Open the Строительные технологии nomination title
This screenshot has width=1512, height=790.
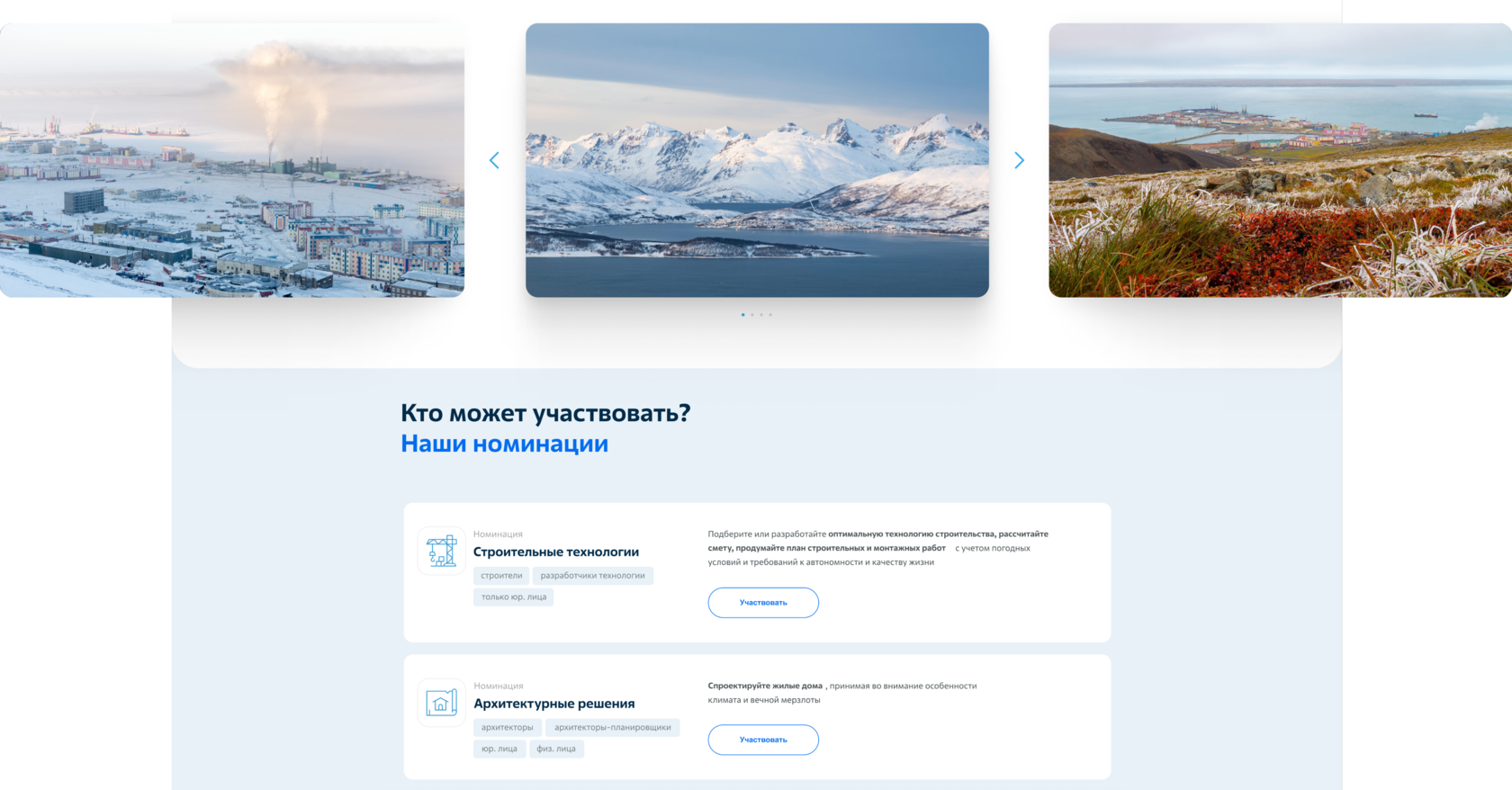556,552
